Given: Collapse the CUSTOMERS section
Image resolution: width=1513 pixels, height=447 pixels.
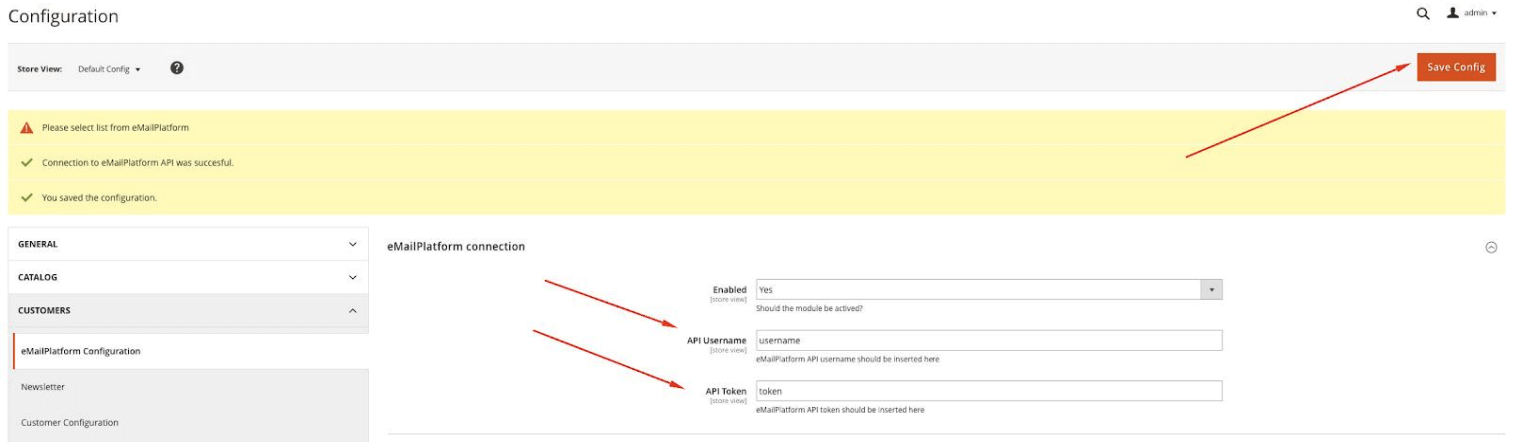Looking at the screenshot, I should 188,311.
